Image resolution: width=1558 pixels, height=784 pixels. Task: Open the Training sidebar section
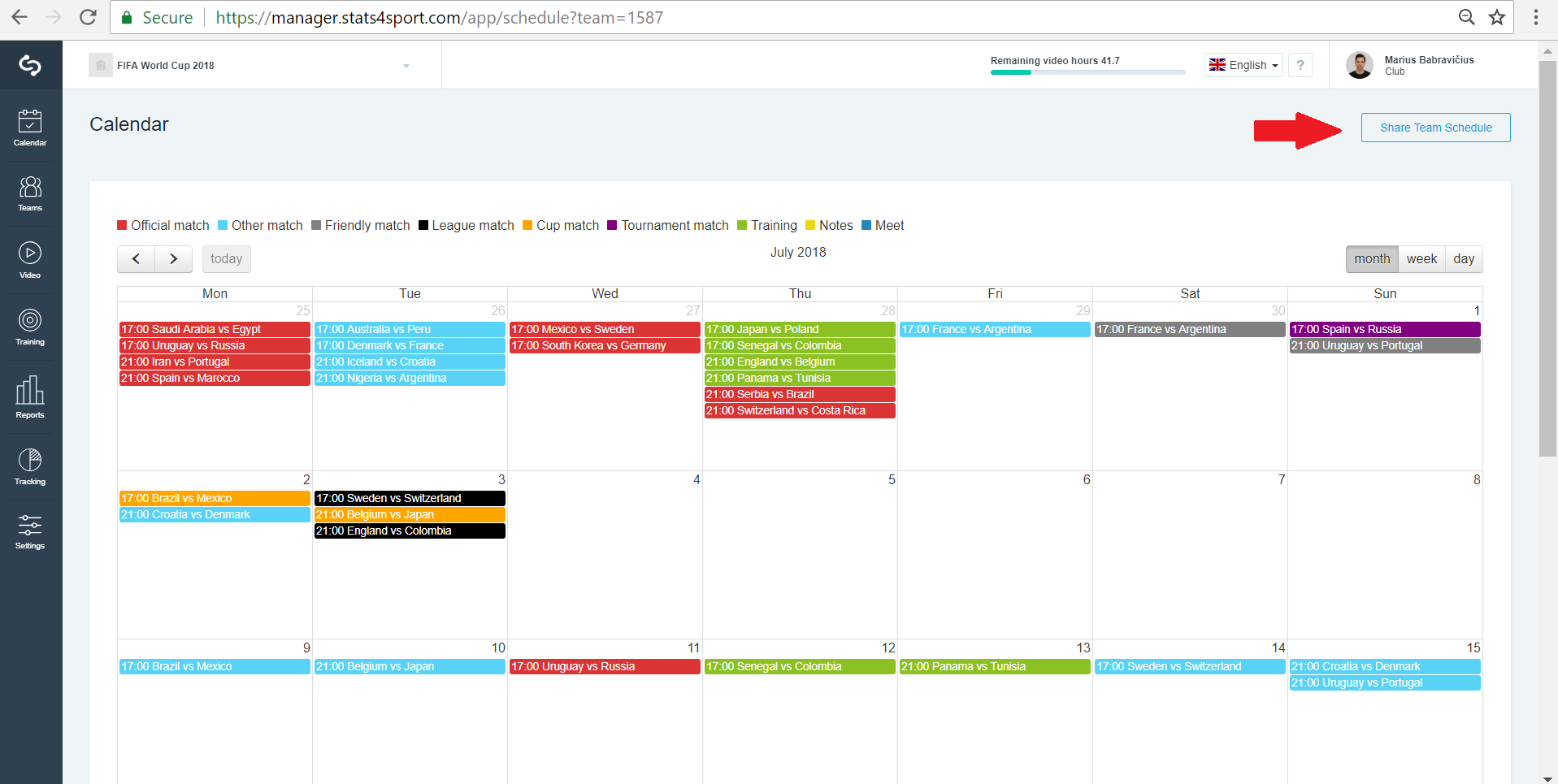[x=30, y=327]
